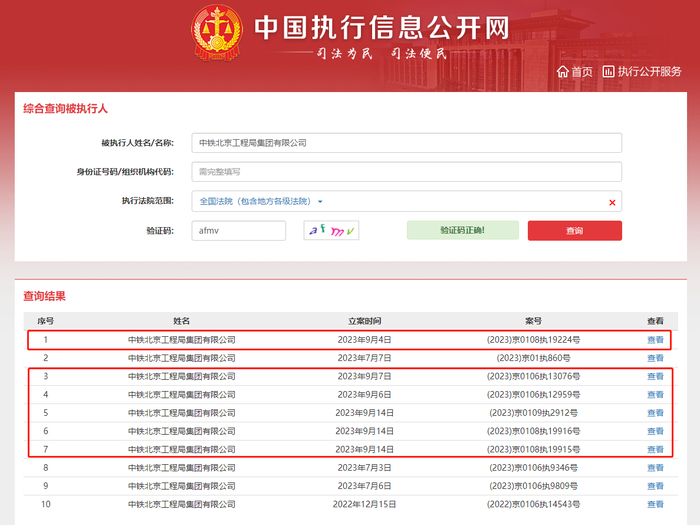The image size is (700, 525).
Task: Open 查看 for case 京0108执19915号
Action: coord(655,450)
